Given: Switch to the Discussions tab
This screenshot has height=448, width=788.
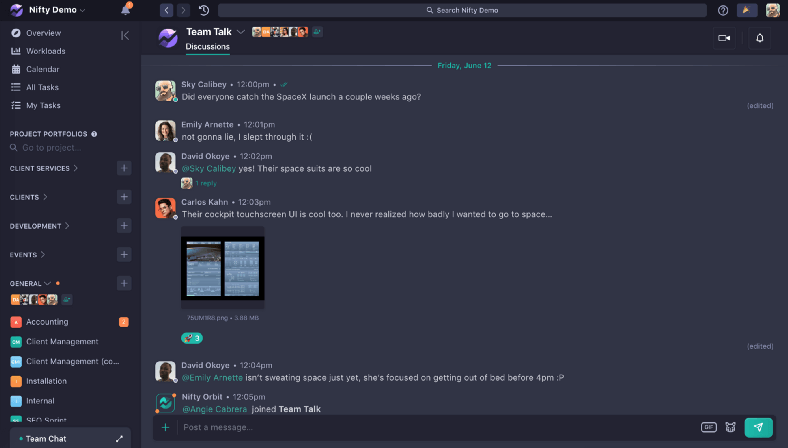Looking at the screenshot, I should [208, 47].
